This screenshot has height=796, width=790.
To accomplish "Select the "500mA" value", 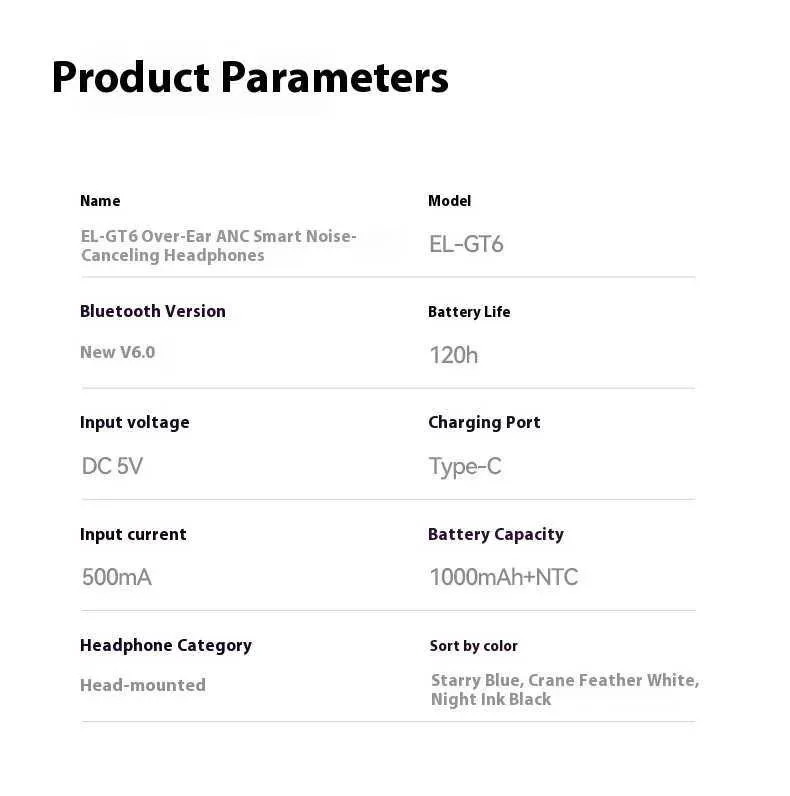I will click(117, 577).
